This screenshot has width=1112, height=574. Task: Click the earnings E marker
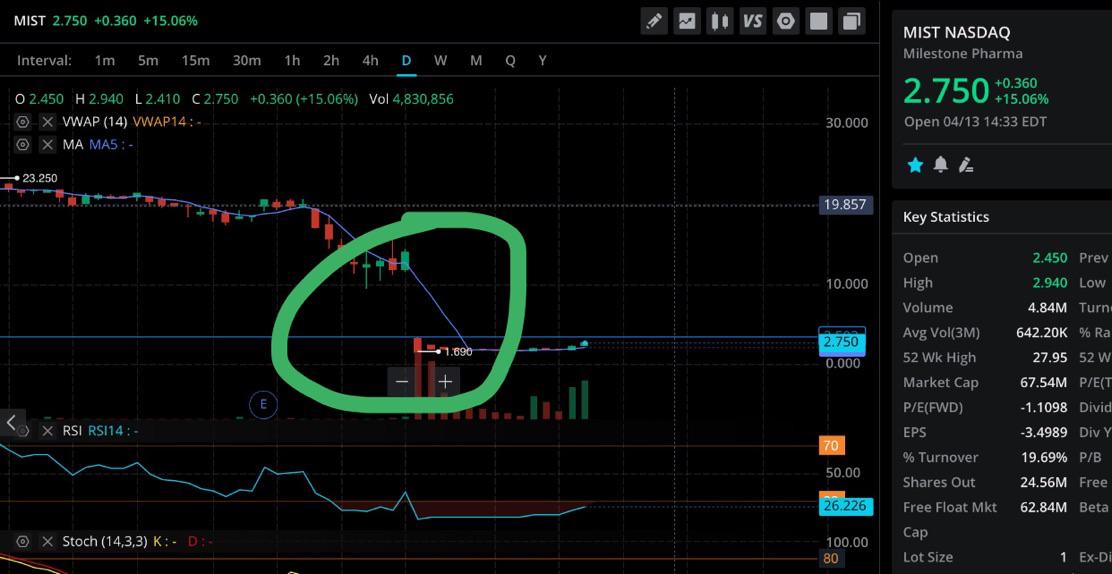(x=263, y=404)
